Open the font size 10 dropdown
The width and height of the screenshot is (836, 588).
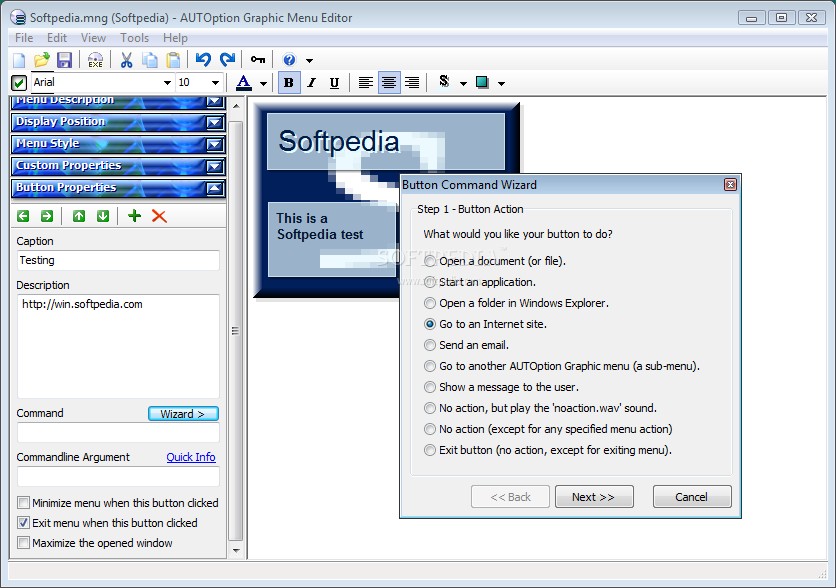point(215,83)
